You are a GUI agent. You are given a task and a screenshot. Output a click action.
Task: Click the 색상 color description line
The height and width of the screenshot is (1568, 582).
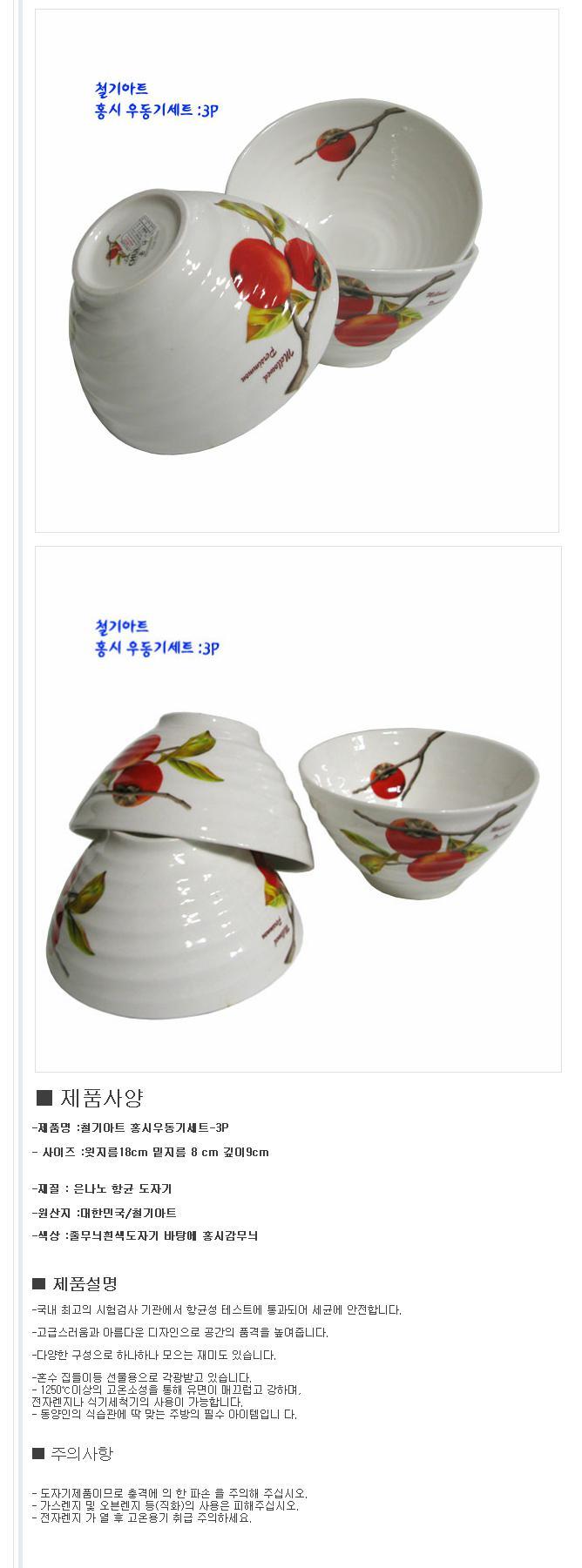point(145,1235)
